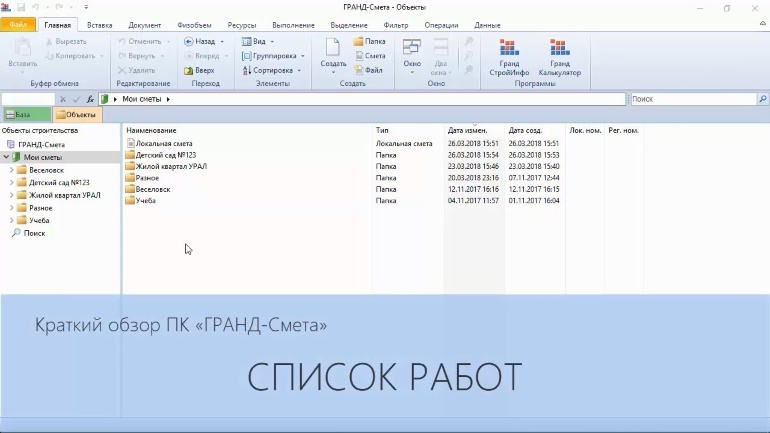Open dropdown arrow next to Назад
770x433 pixels.
pyautogui.click(x=222, y=42)
